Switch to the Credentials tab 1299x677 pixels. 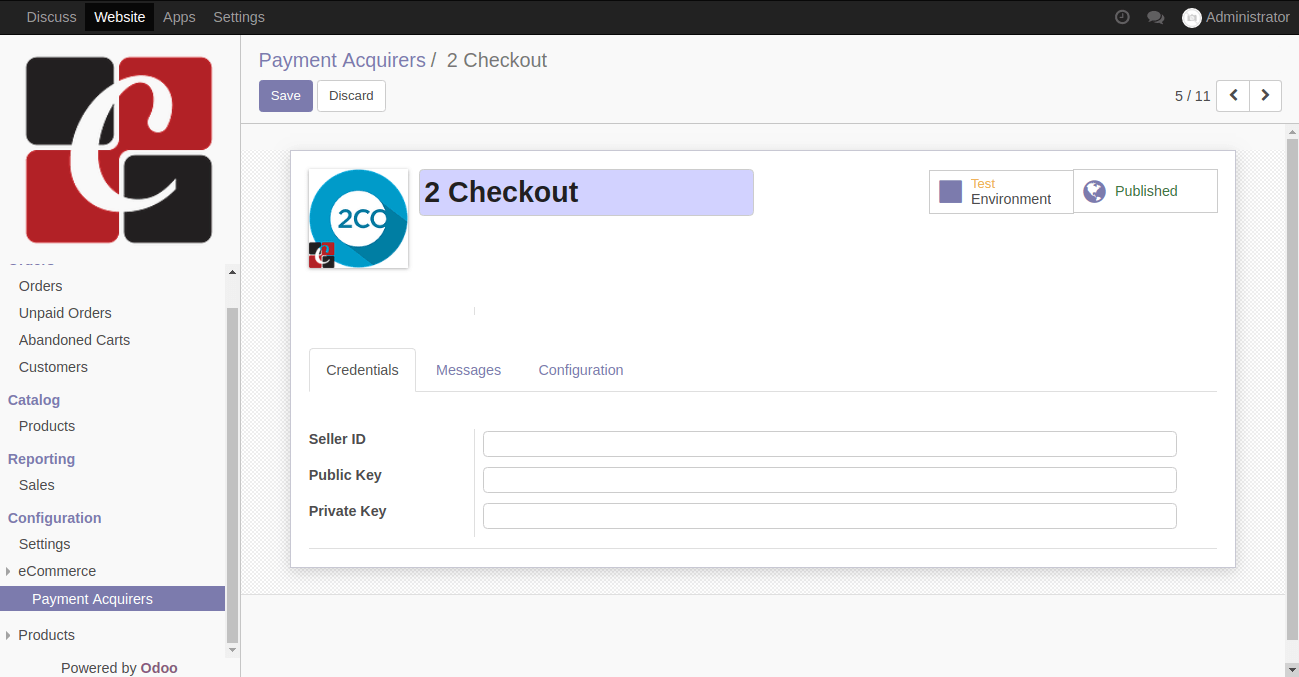click(362, 370)
